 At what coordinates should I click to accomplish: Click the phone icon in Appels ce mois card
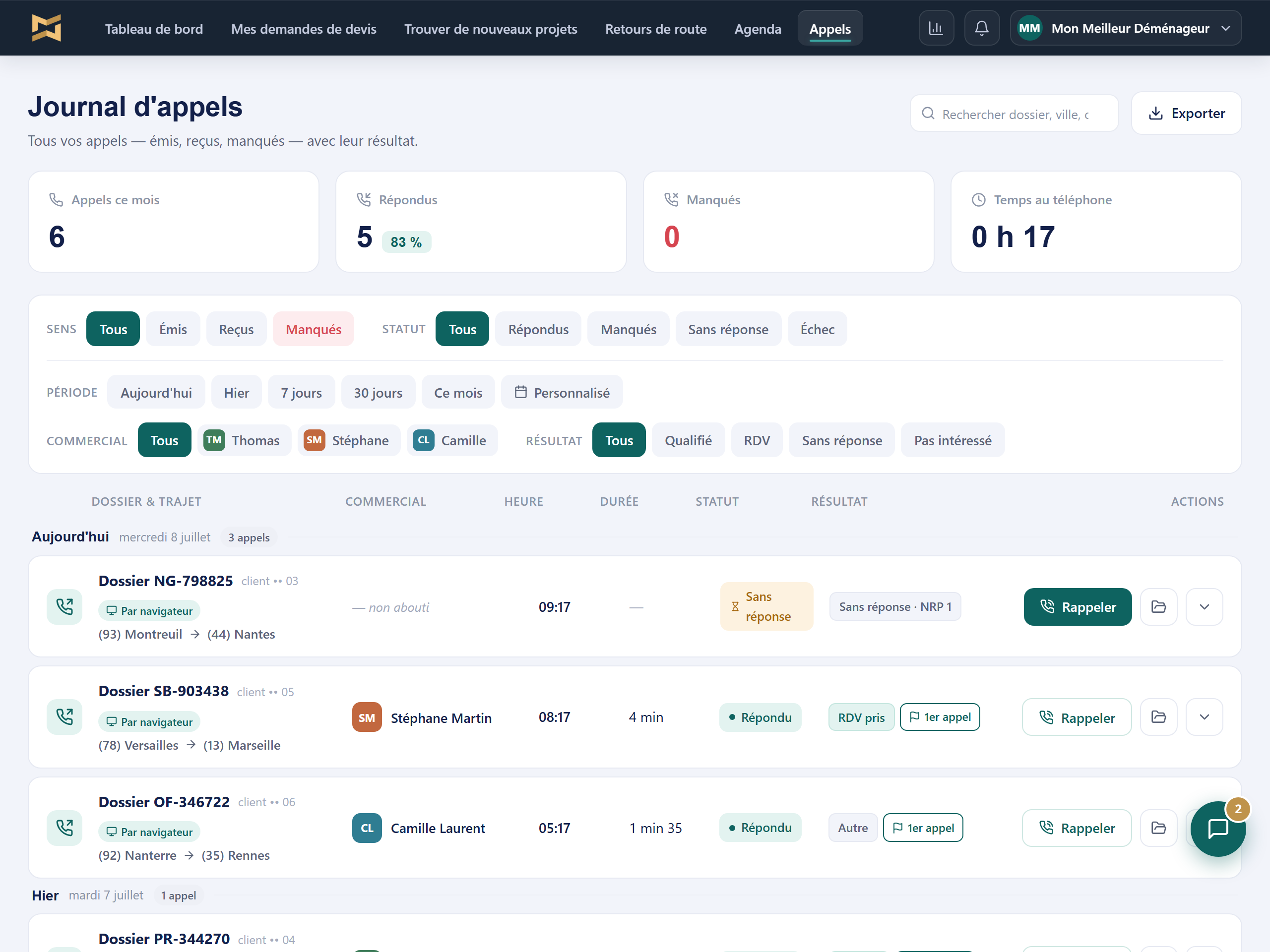[56, 200]
